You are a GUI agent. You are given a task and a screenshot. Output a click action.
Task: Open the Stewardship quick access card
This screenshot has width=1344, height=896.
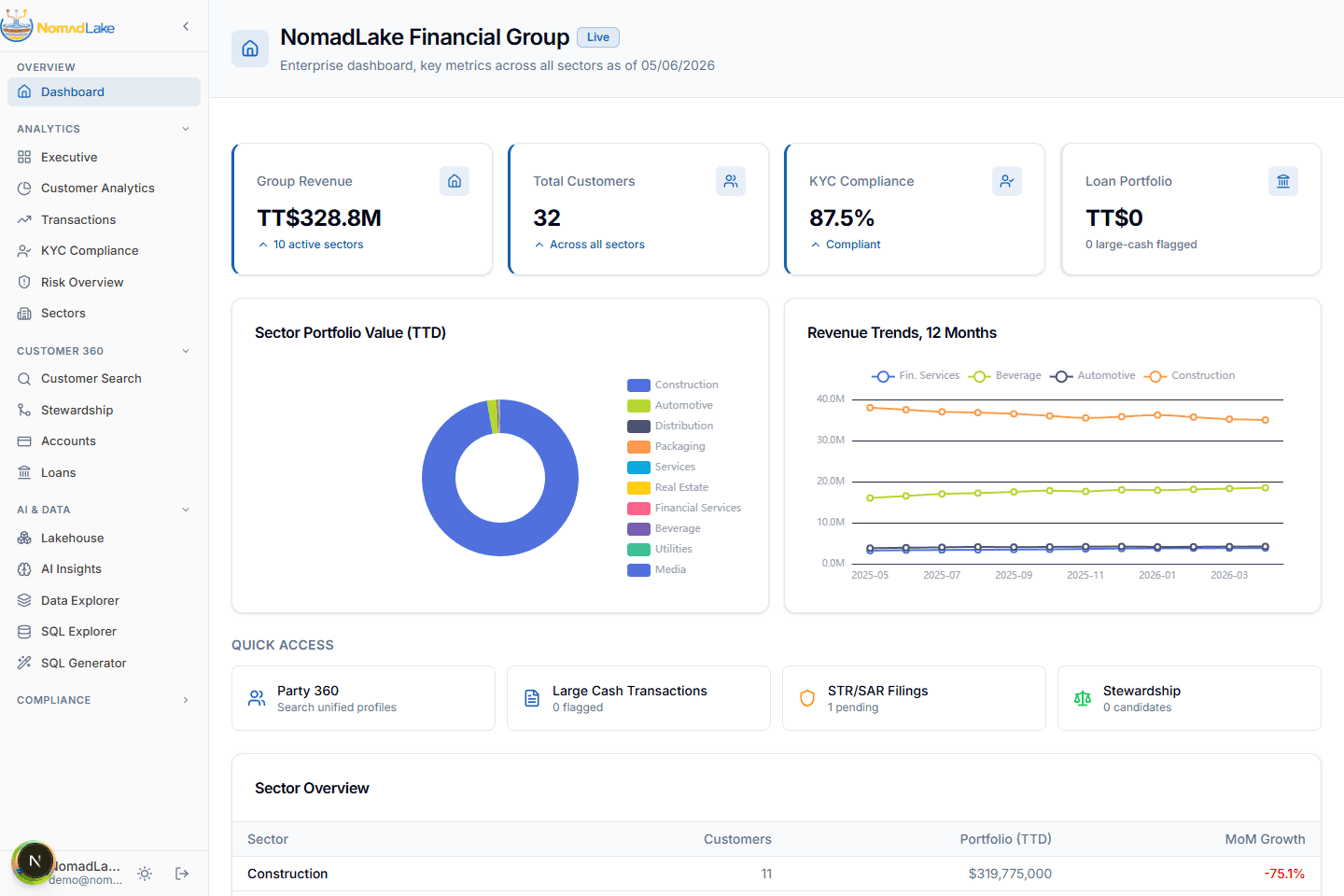point(1189,698)
